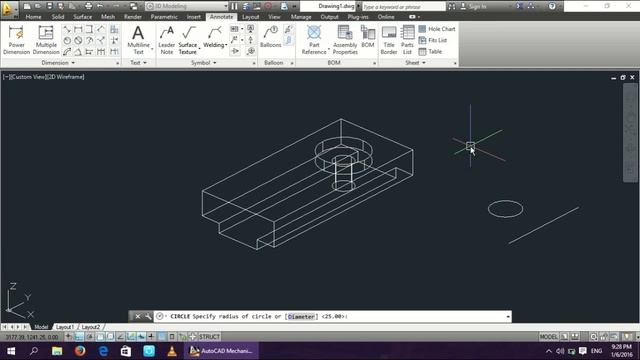Open Assembly Properties
The width and height of the screenshot is (640, 360).
(x=345, y=40)
